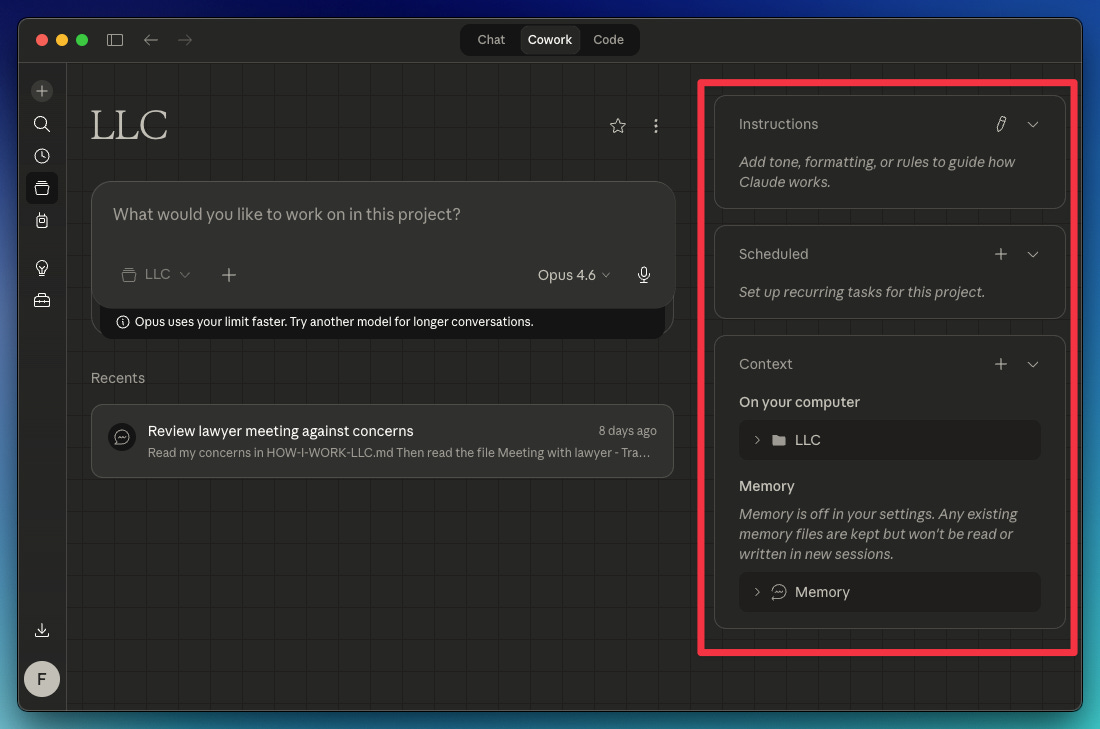Expand the LLC folder tree chevron
Viewport: 1100px width, 729px height.
(757, 440)
